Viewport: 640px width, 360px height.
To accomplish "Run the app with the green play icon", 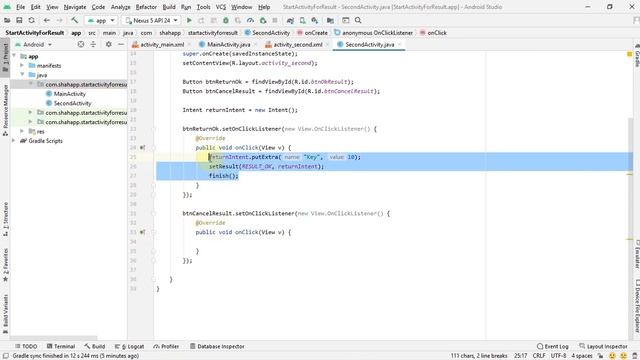I will click(x=189, y=20).
